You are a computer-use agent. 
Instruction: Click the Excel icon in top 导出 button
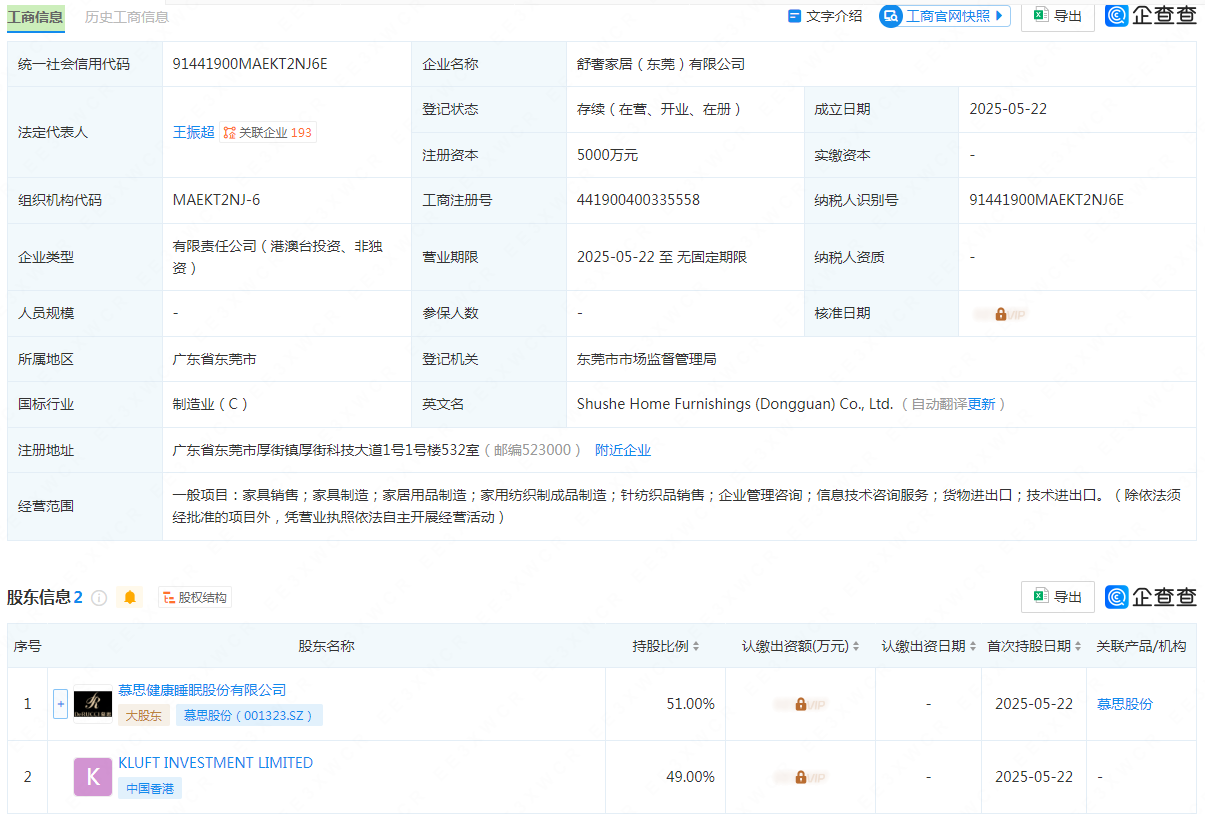[x=1040, y=15]
